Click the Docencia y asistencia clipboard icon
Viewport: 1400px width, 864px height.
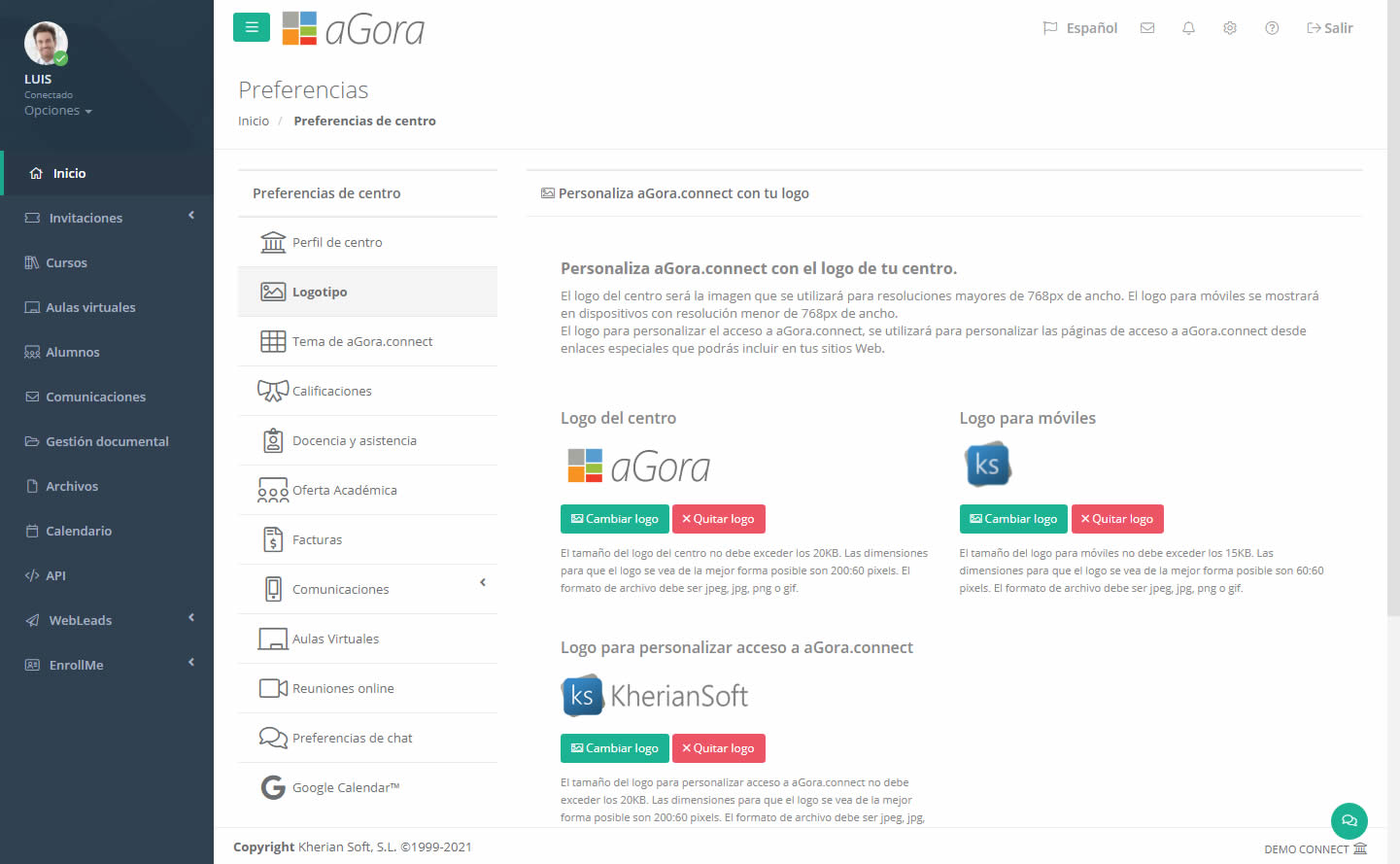point(273,440)
